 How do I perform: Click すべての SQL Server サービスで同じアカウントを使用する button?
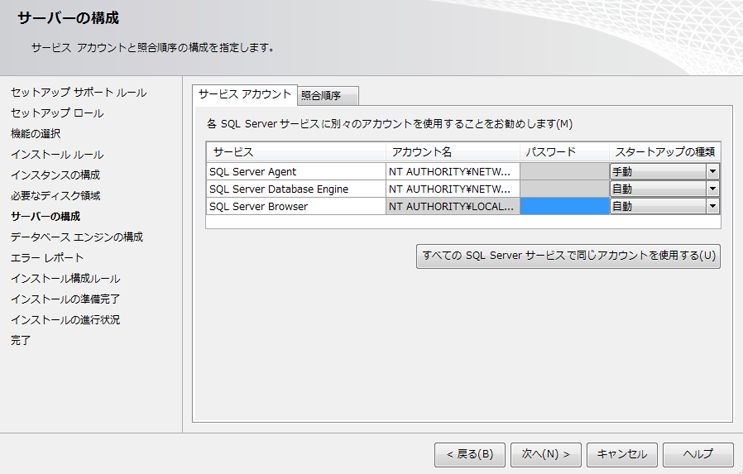[x=568, y=256]
